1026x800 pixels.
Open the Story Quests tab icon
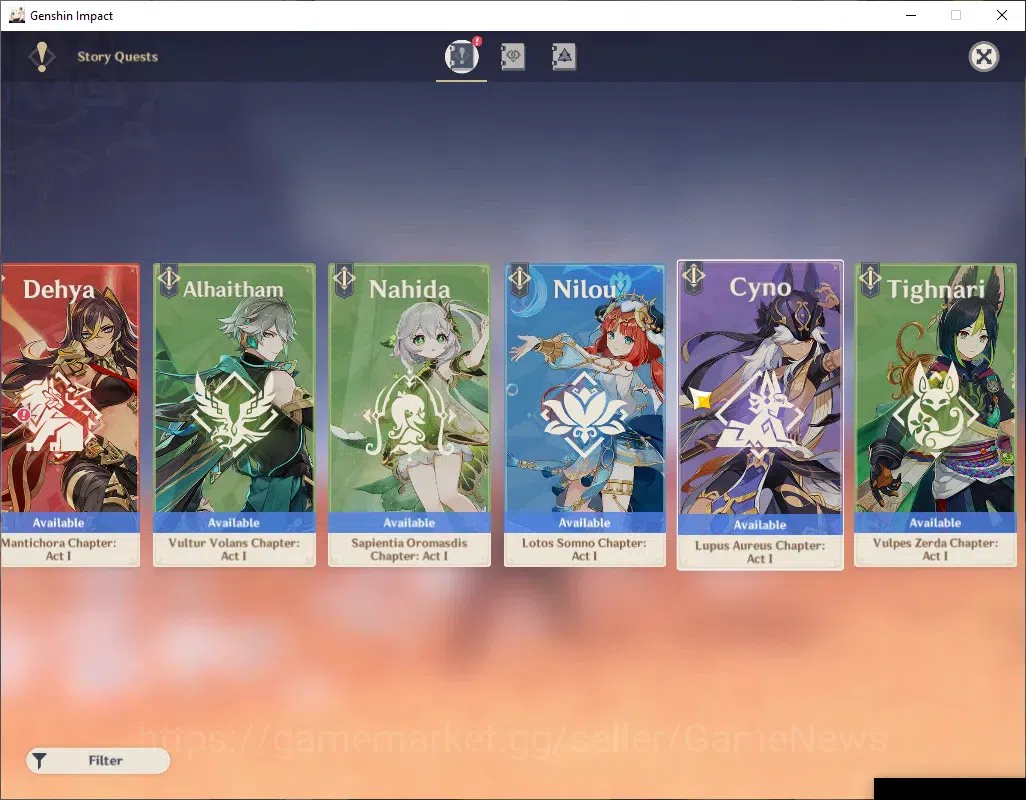point(461,56)
